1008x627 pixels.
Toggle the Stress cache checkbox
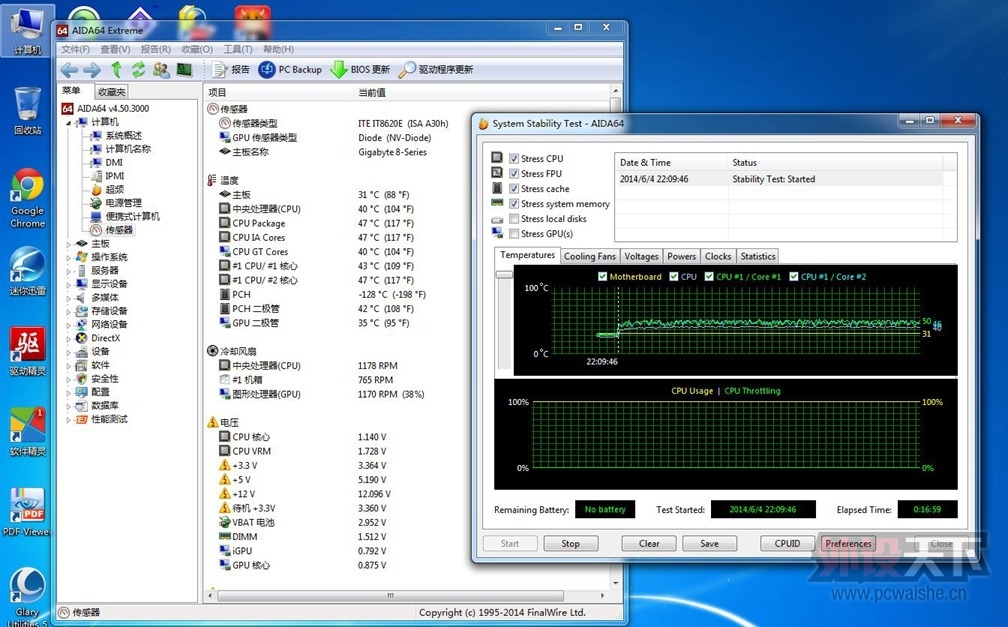[514, 189]
